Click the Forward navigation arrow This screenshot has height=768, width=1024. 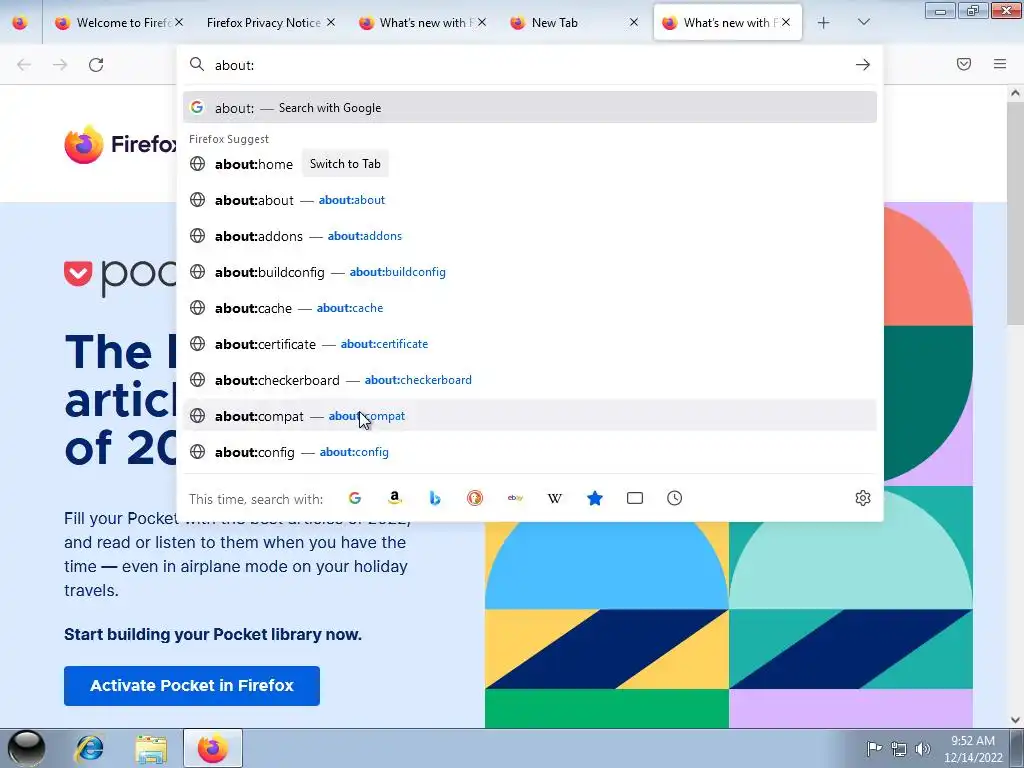point(60,65)
